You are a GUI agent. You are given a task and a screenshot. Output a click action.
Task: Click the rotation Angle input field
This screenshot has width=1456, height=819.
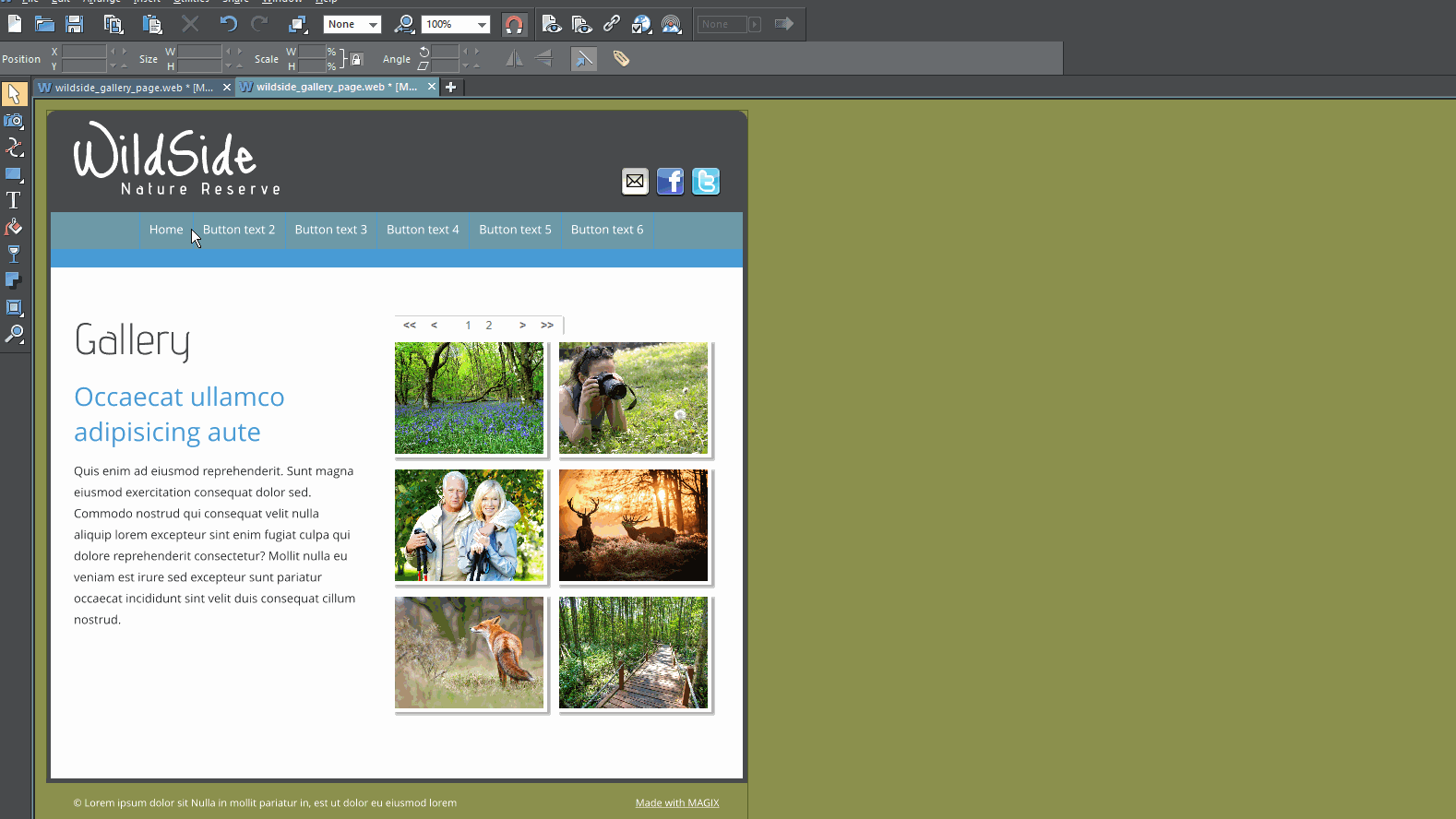pyautogui.click(x=446, y=52)
